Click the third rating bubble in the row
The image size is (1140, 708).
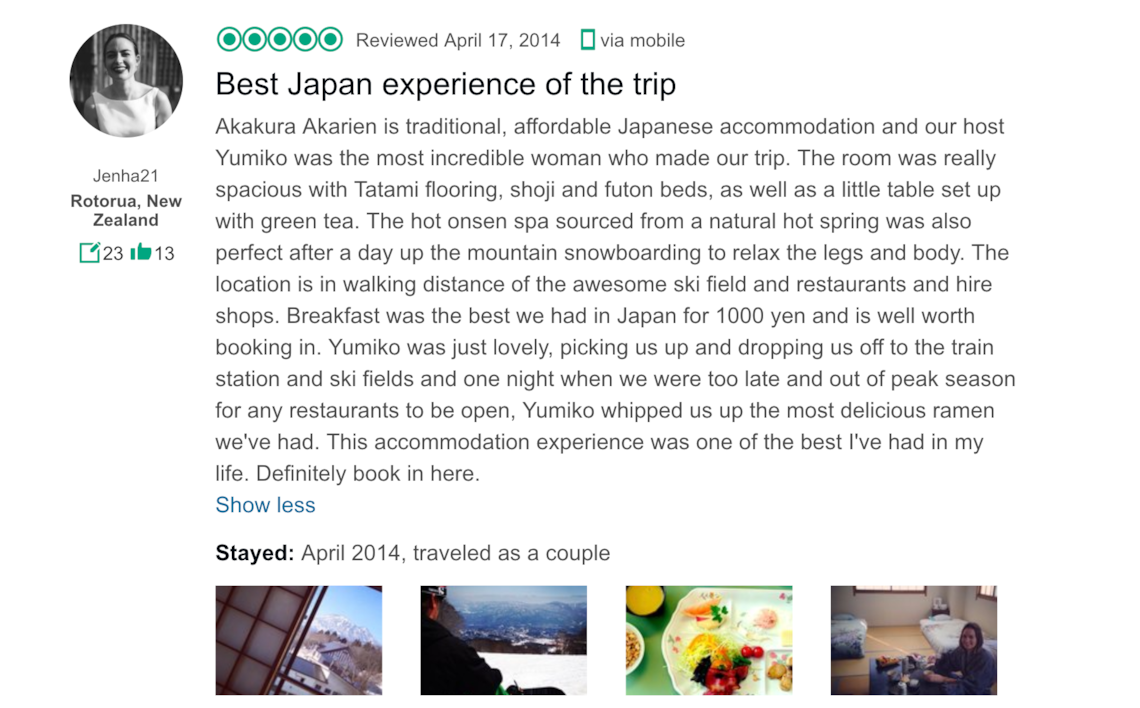click(x=280, y=39)
